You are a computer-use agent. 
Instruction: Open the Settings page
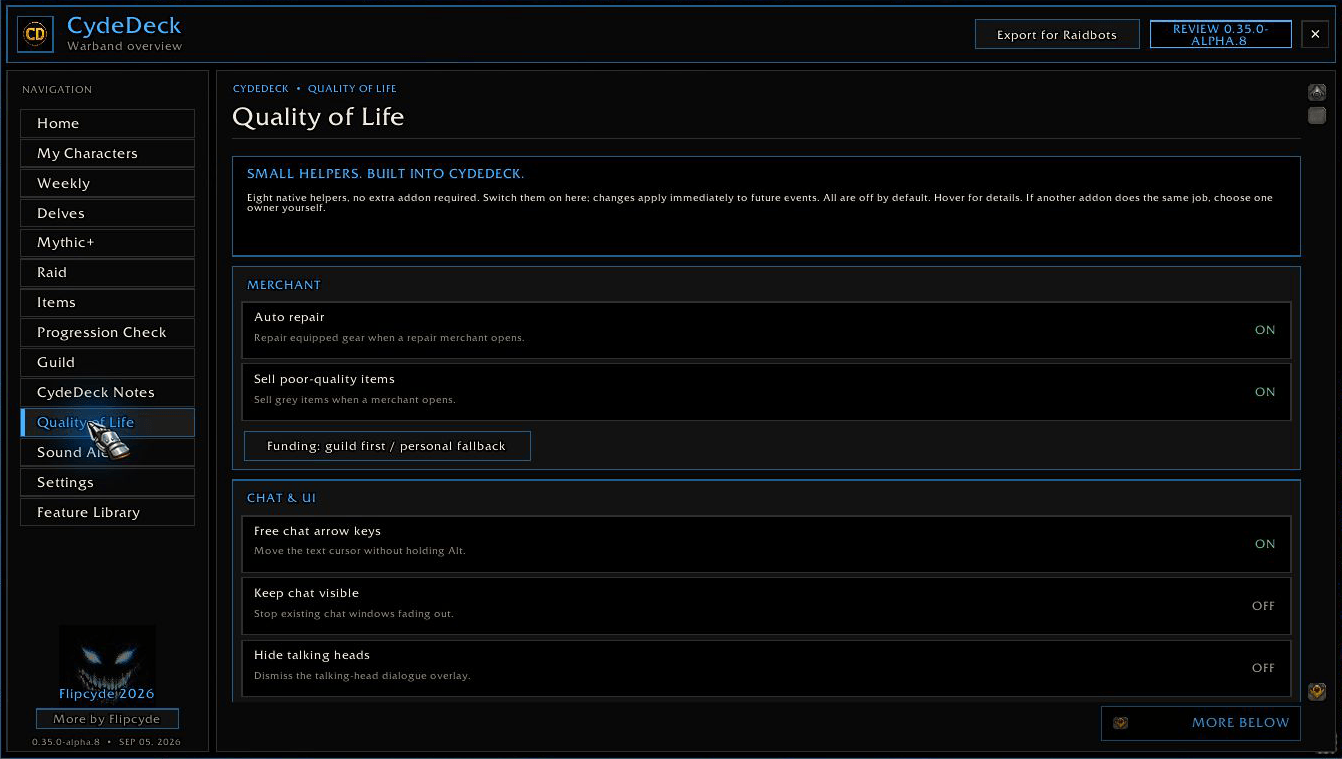click(107, 482)
